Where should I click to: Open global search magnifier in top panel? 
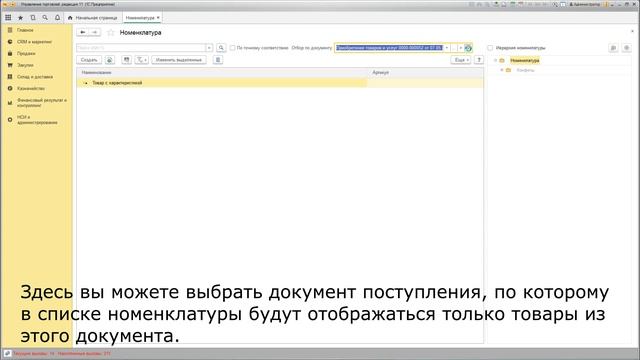[x=45, y=18]
